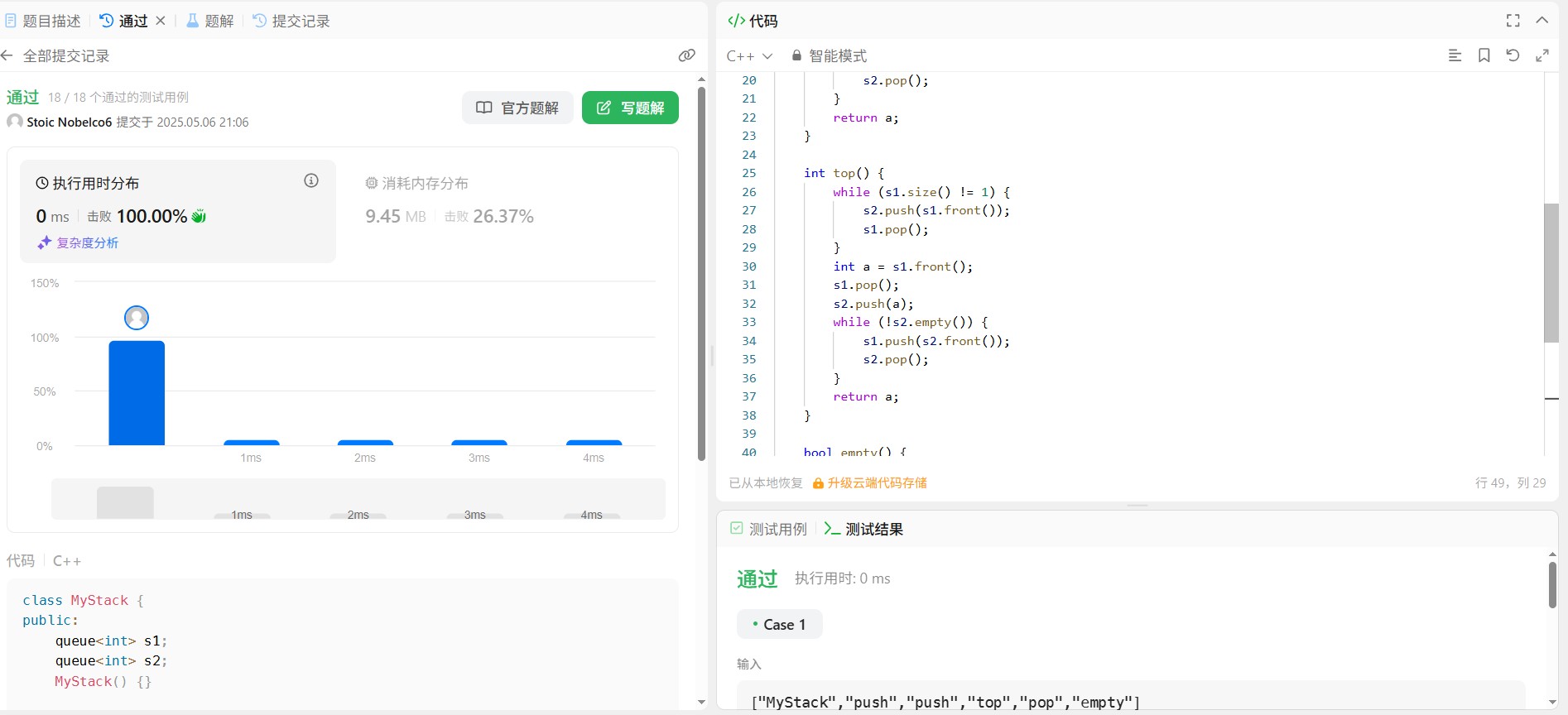This screenshot has width=1568, height=715.
Task: Close the 通过 tab
Action: (161, 21)
